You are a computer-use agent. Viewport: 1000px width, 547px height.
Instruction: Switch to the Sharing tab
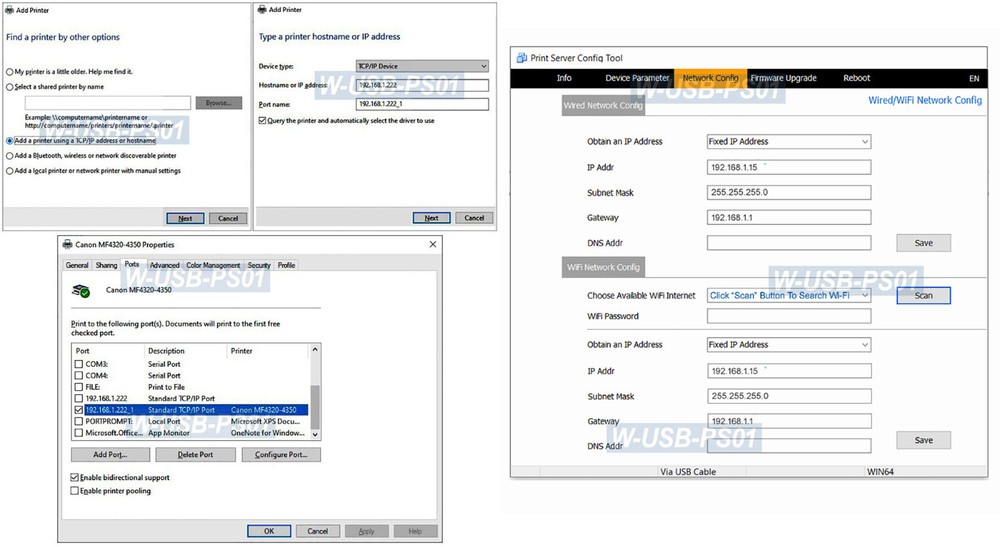(x=107, y=265)
